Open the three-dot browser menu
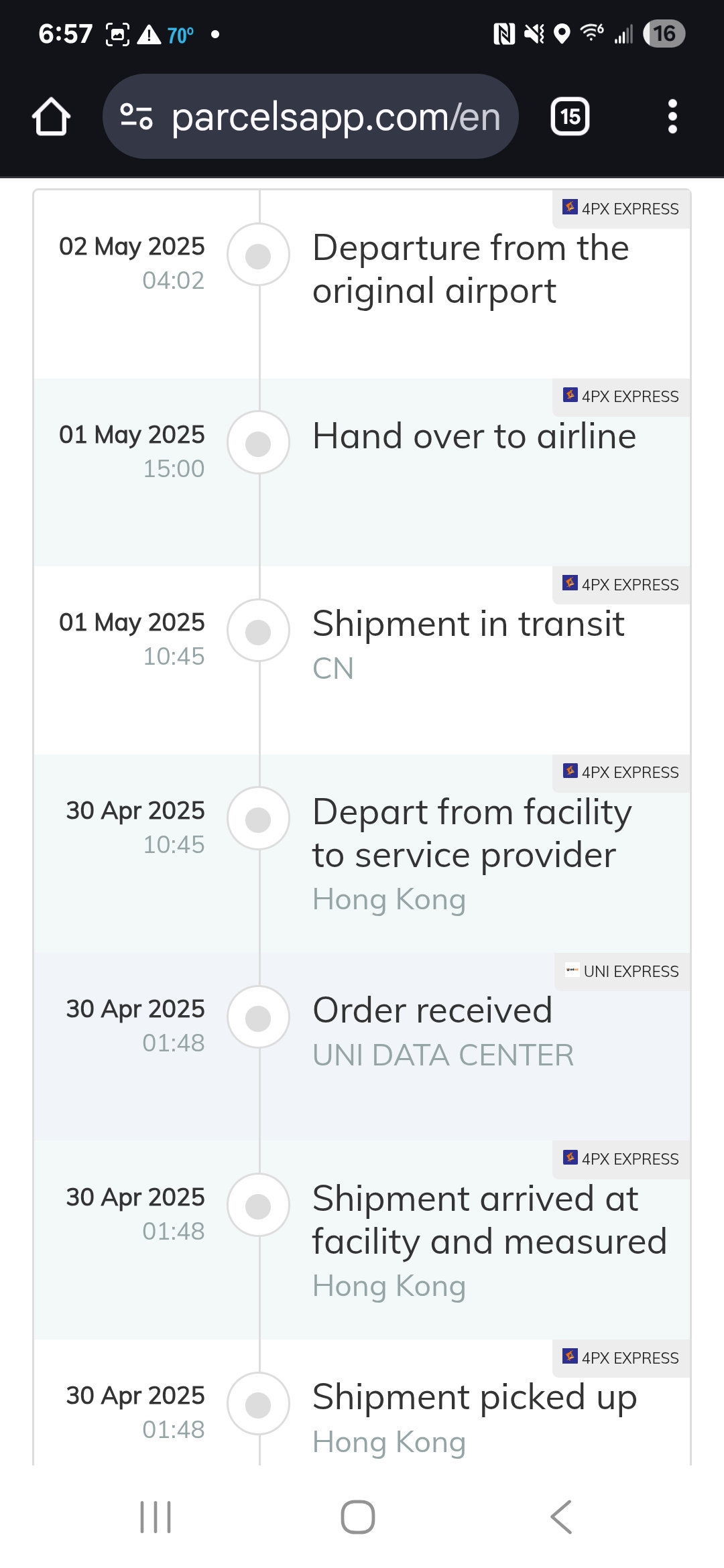This screenshot has width=724, height=1568. point(672,117)
